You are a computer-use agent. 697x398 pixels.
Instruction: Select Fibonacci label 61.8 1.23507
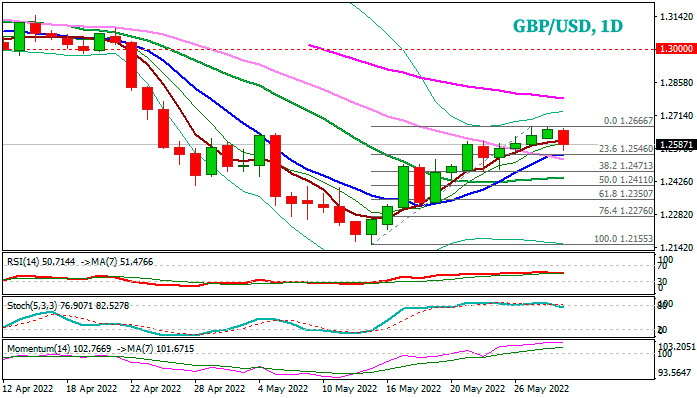(626, 194)
